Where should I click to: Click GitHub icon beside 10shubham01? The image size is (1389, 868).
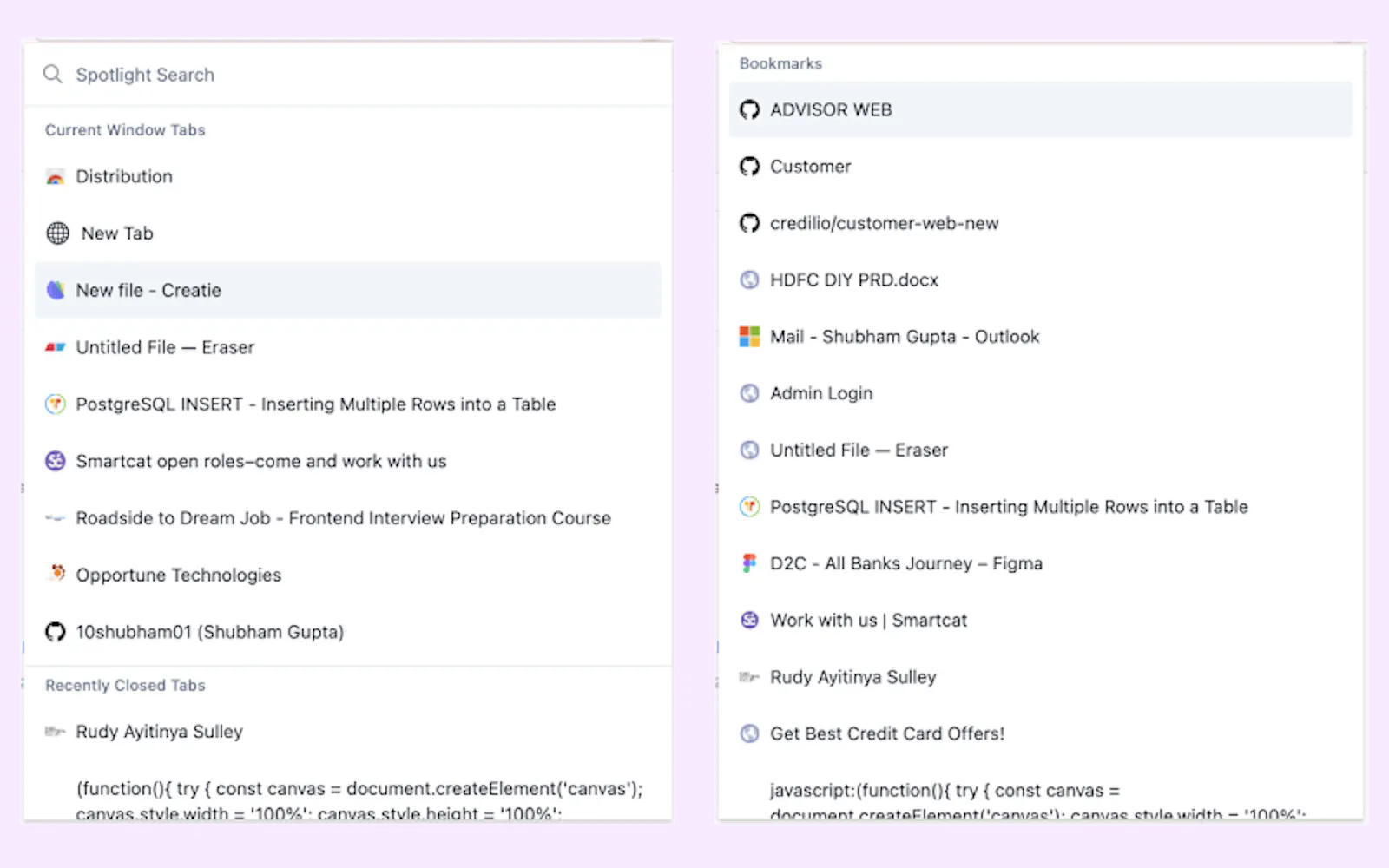(x=56, y=632)
